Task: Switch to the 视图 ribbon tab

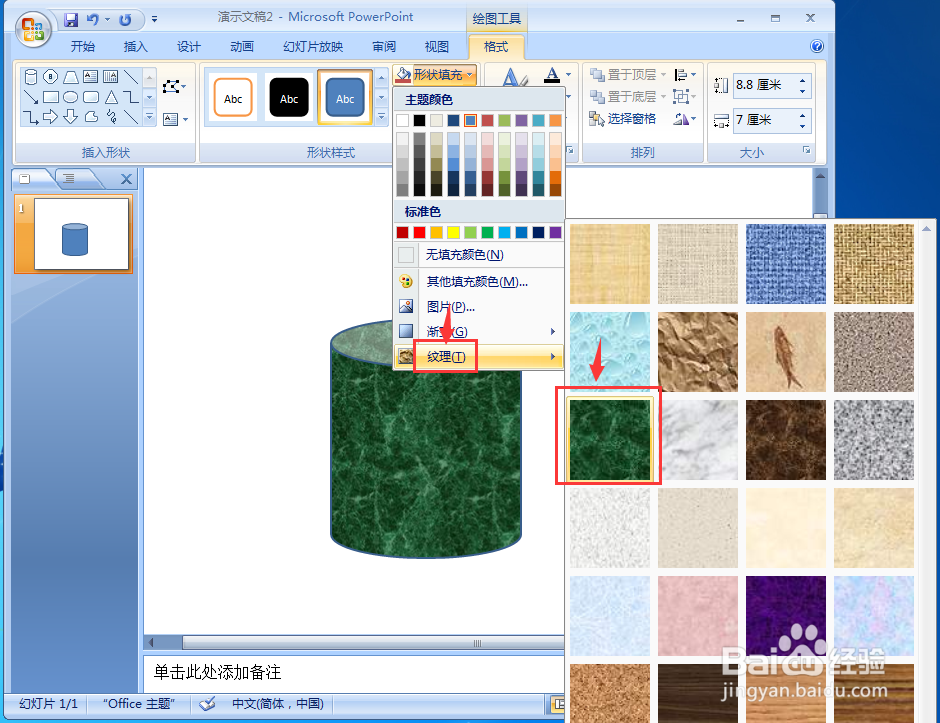Action: point(436,46)
